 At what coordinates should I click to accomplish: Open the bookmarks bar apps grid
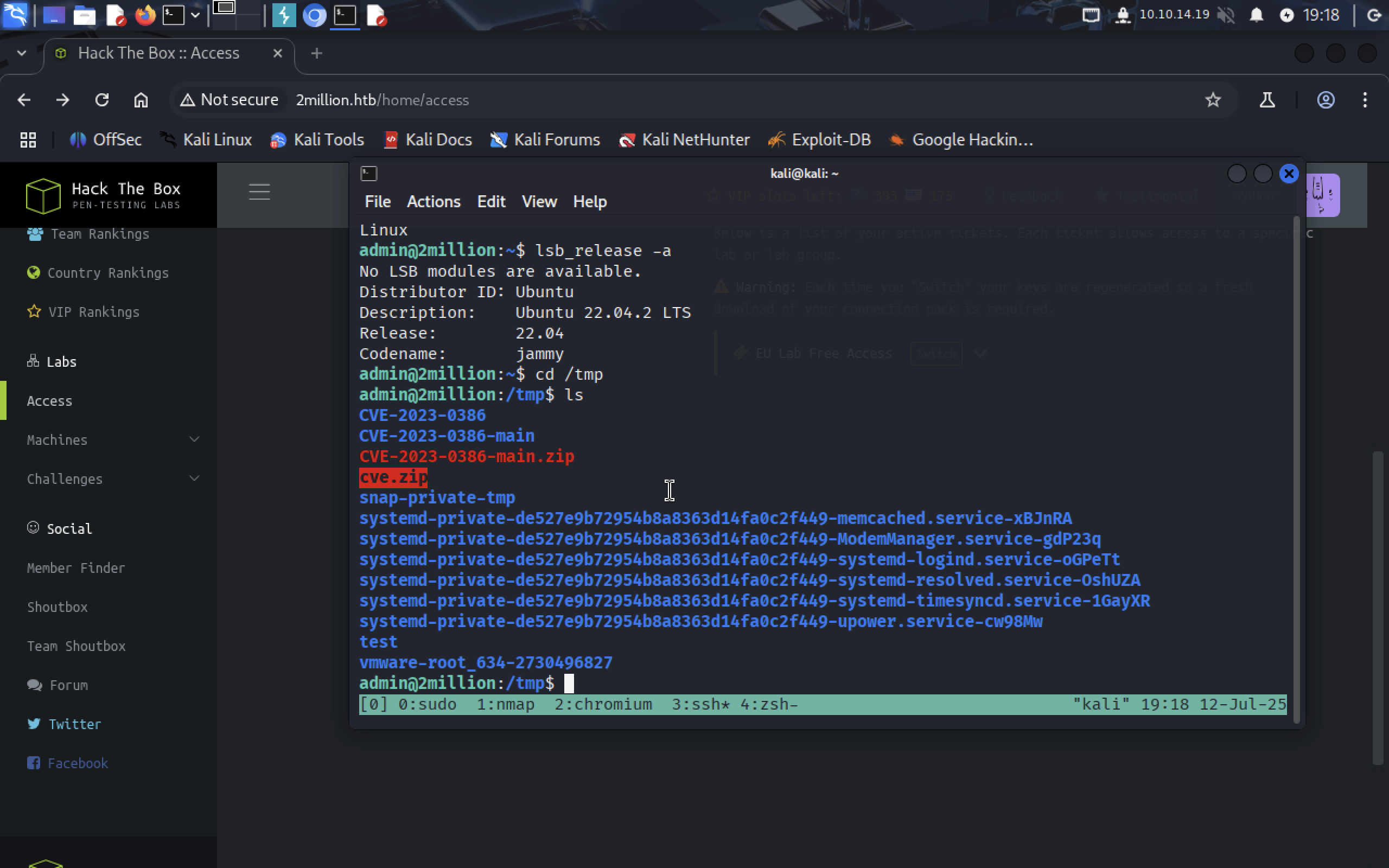[28, 139]
